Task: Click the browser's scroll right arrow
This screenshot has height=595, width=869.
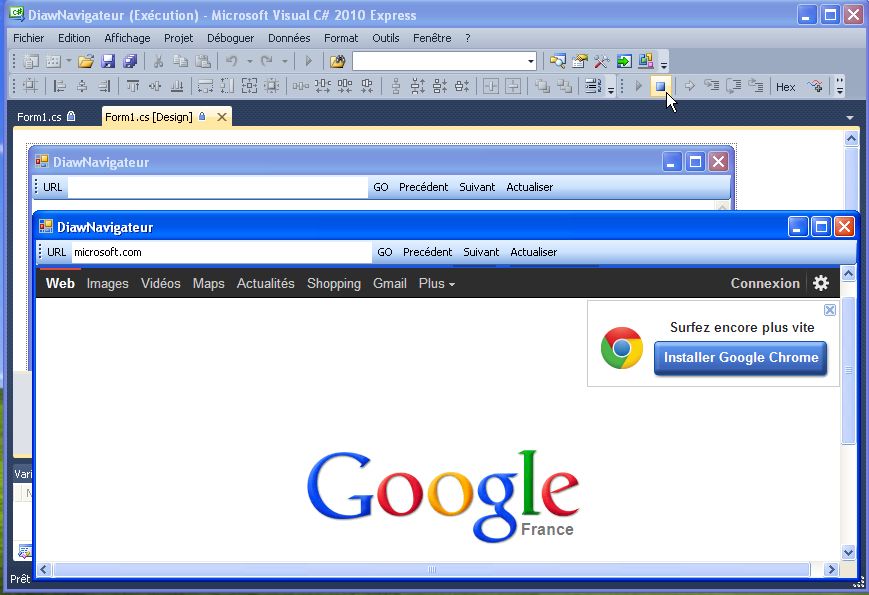Action: coord(830,569)
